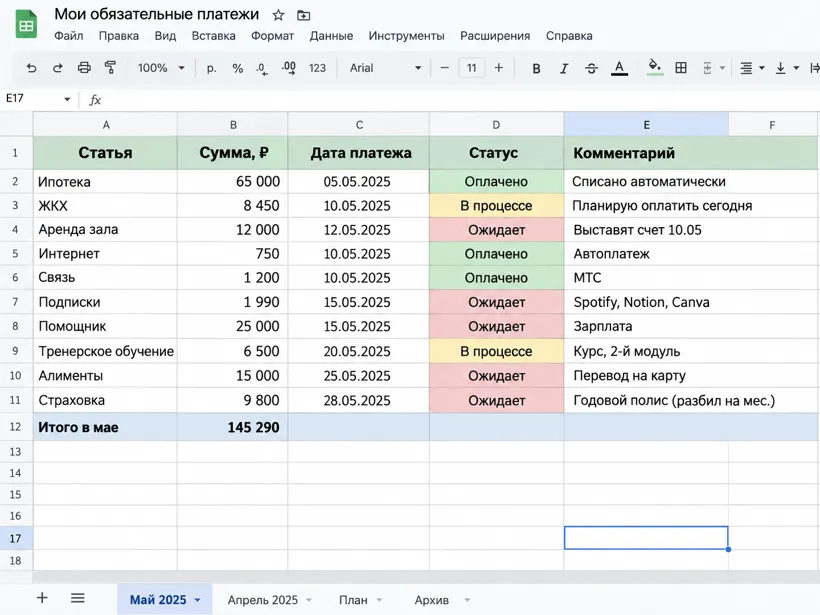This screenshot has height=615, width=820.
Task: Toggle bold formatting
Action: (x=536, y=68)
